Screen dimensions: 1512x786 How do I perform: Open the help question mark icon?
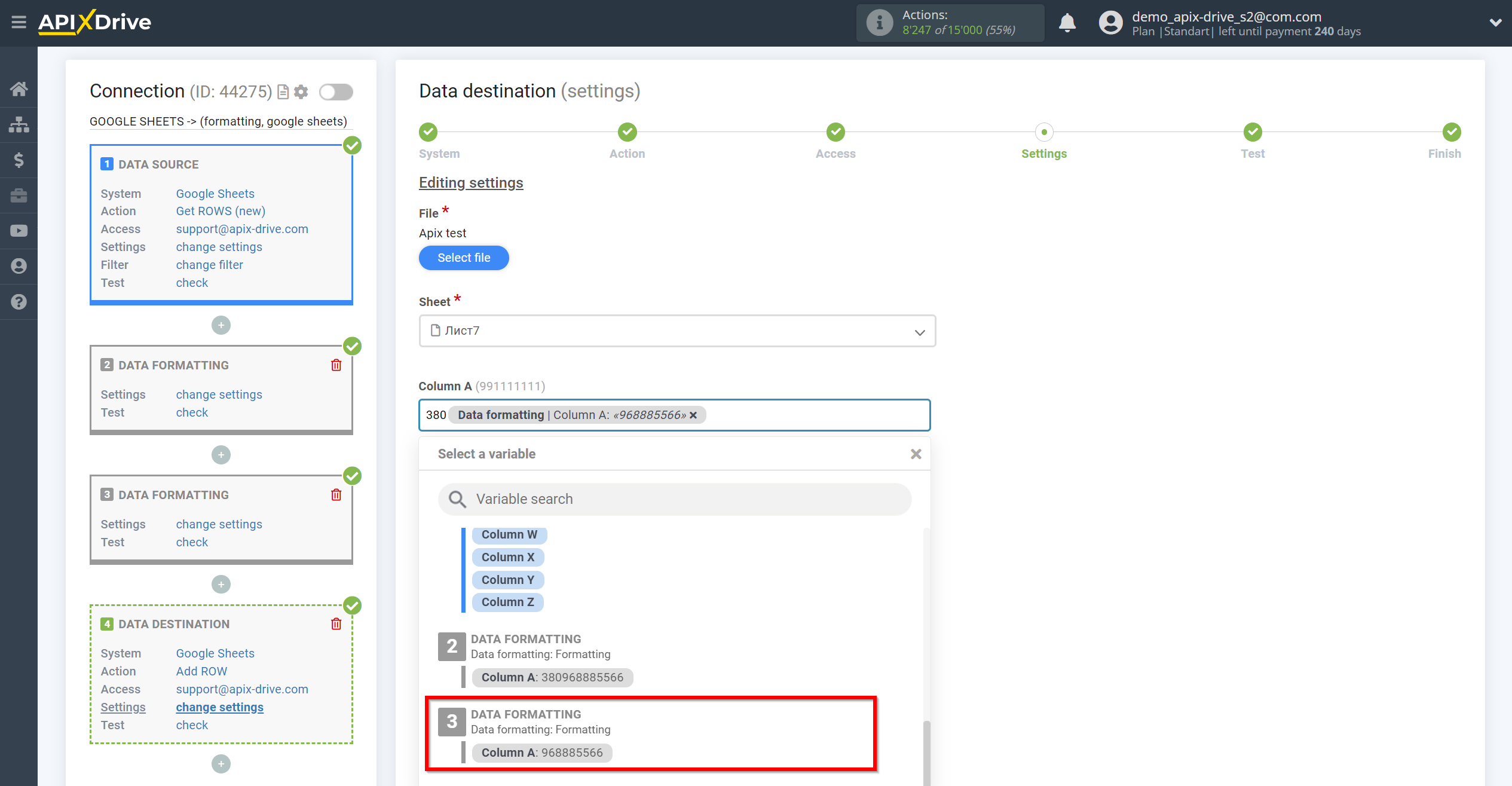click(x=19, y=302)
